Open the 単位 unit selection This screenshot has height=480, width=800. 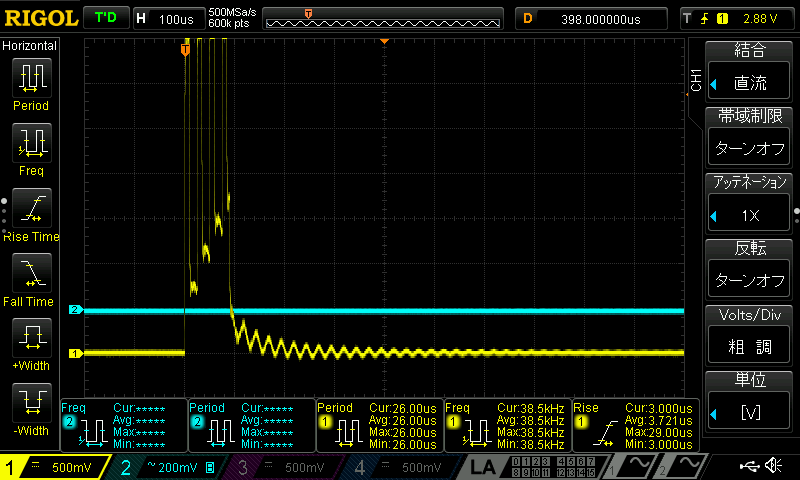[x=750, y=401]
